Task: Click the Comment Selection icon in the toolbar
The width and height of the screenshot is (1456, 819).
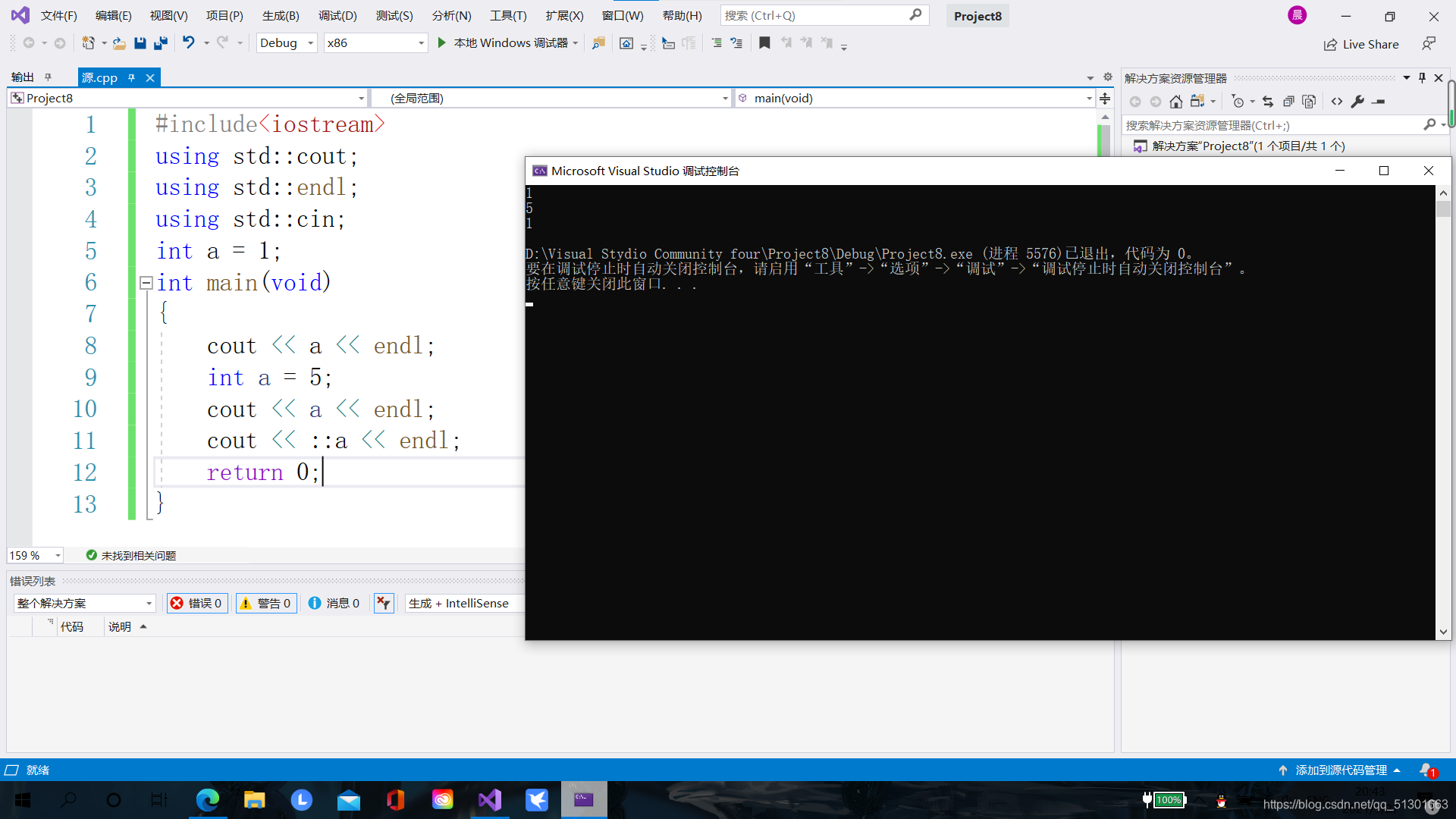Action: [716, 43]
